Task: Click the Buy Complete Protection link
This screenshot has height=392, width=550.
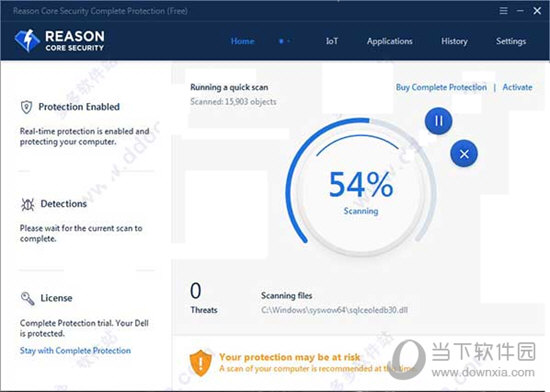Action: 441,87
